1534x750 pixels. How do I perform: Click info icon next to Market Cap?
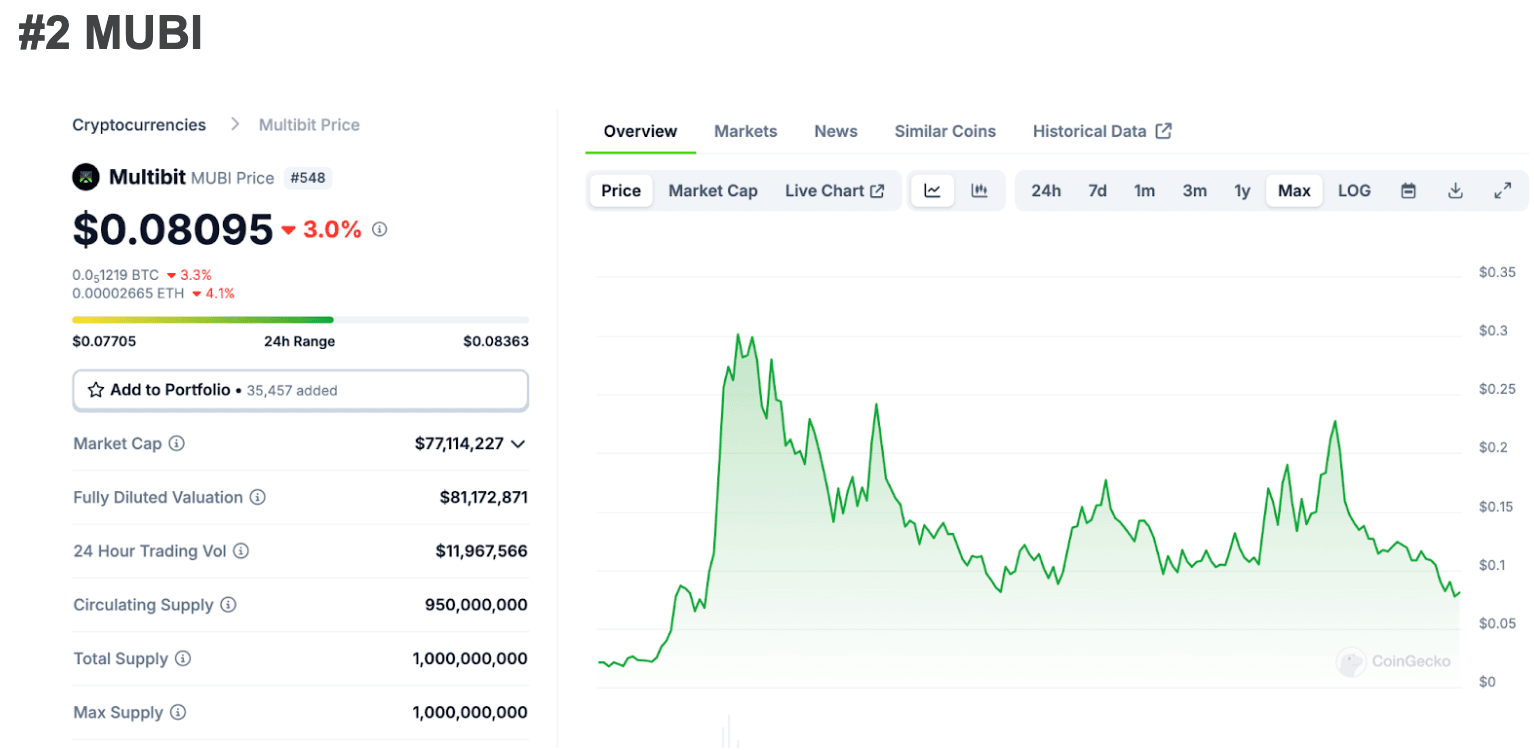coord(177,443)
